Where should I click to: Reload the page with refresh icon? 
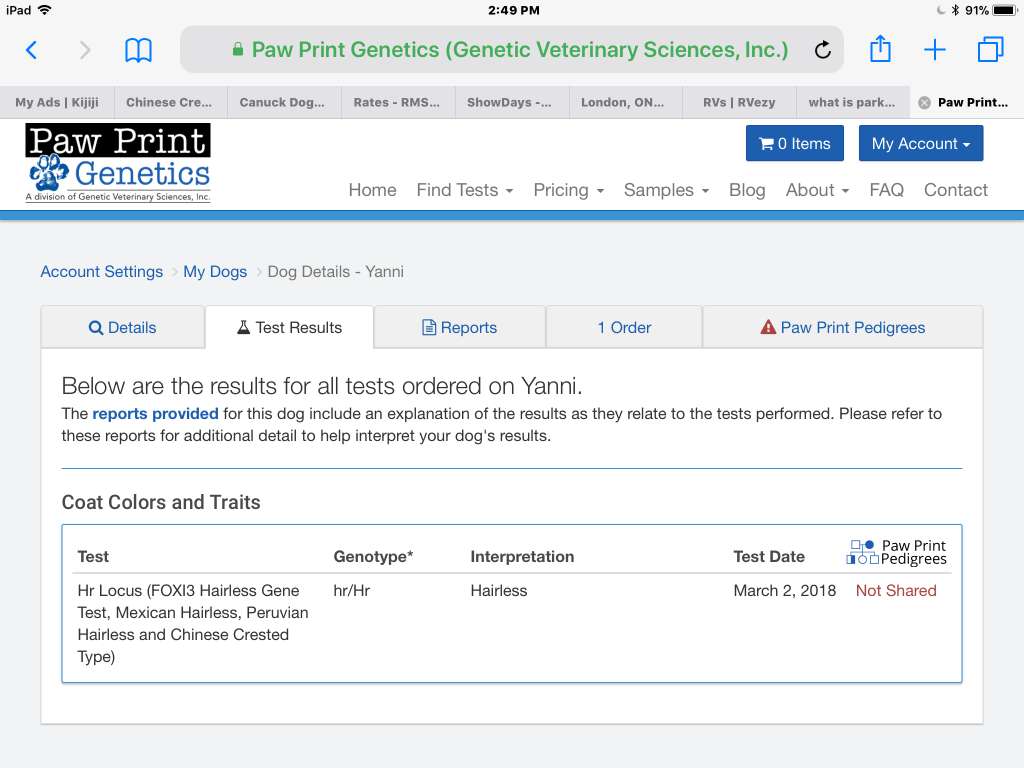point(822,50)
